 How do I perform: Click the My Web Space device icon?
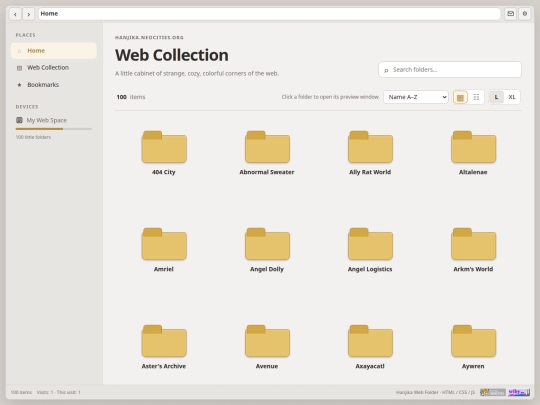pyautogui.click(x=19, y=120)
